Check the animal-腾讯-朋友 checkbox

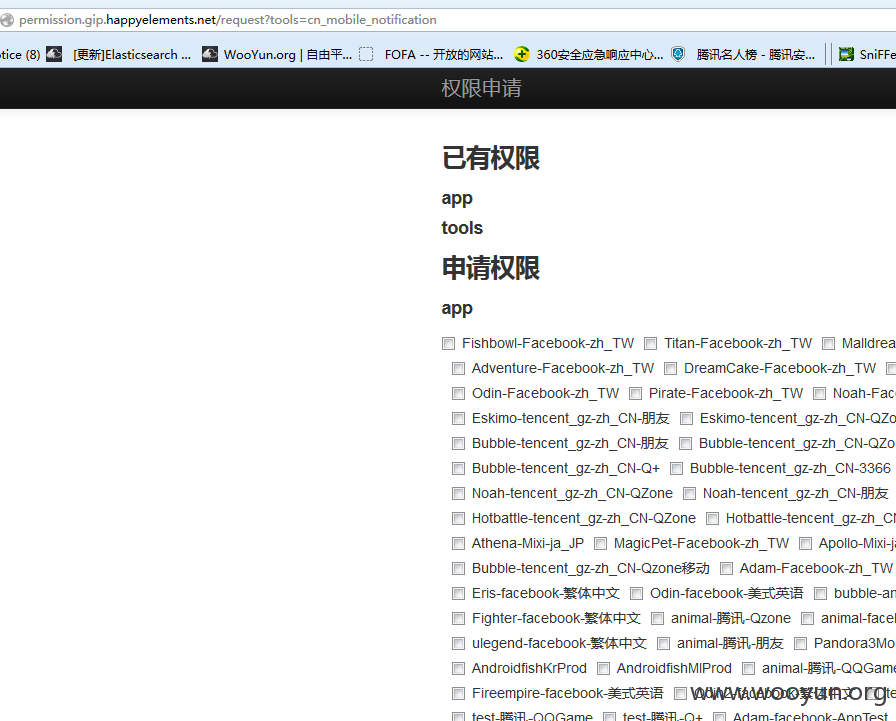click(663, 644)
